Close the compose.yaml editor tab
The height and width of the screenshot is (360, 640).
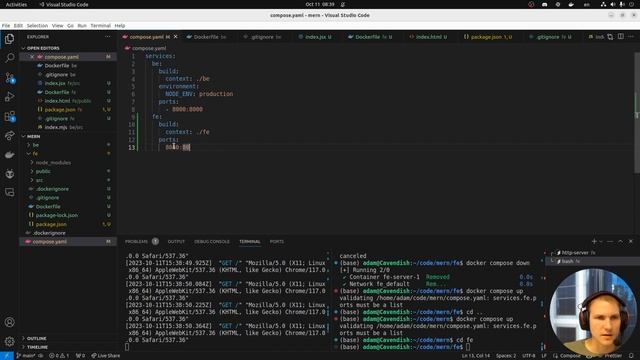176,37
